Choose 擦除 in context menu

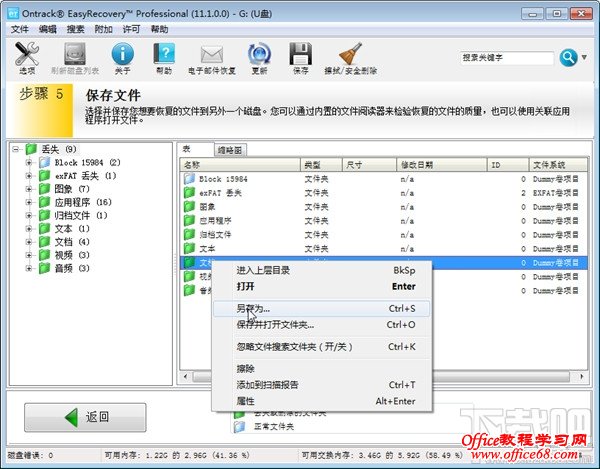pyautogui.click(x=321, y=369)
